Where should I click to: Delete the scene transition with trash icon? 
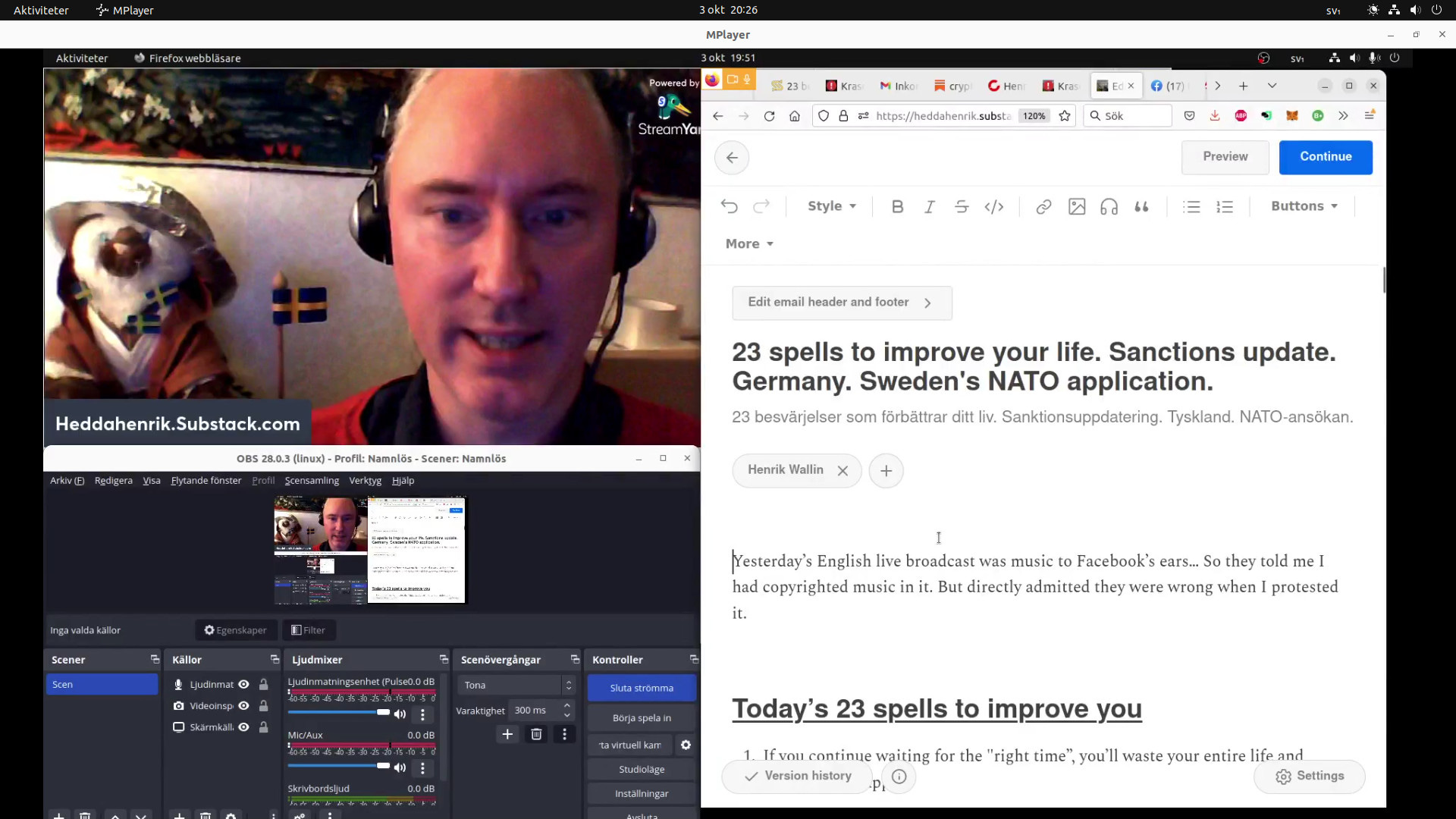tap(536, 734)
